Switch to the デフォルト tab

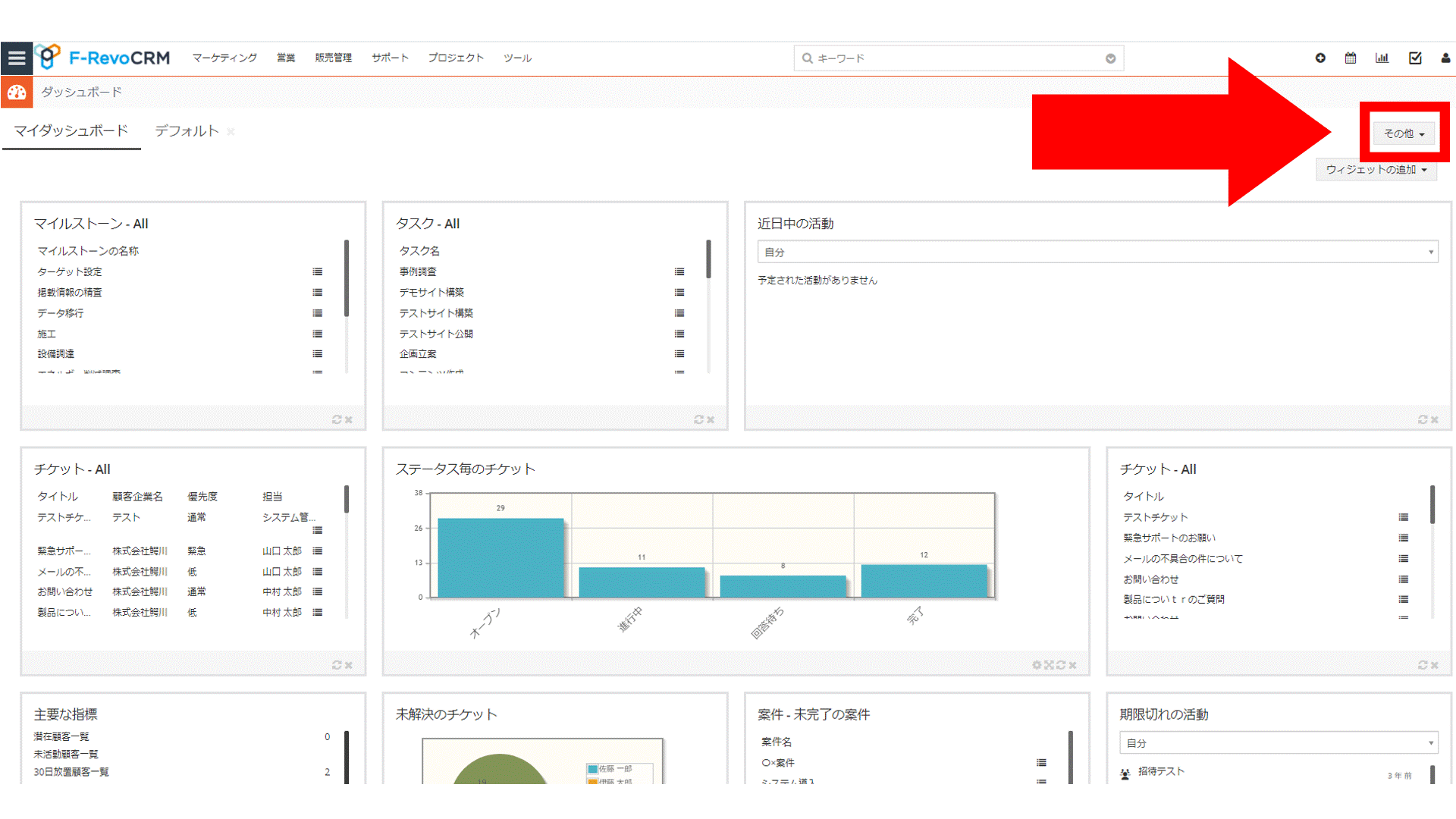[187, 130]
